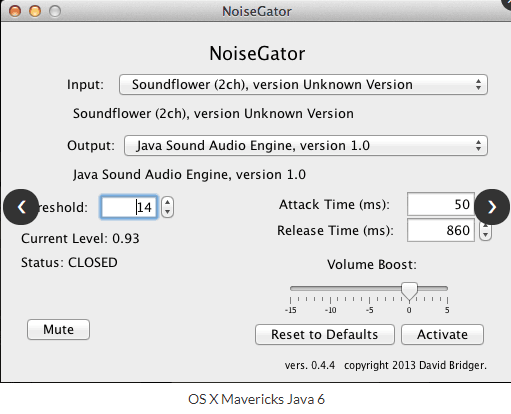
Task: Increase threshold with stepper up arrow
Action: (x=167, y=202)
